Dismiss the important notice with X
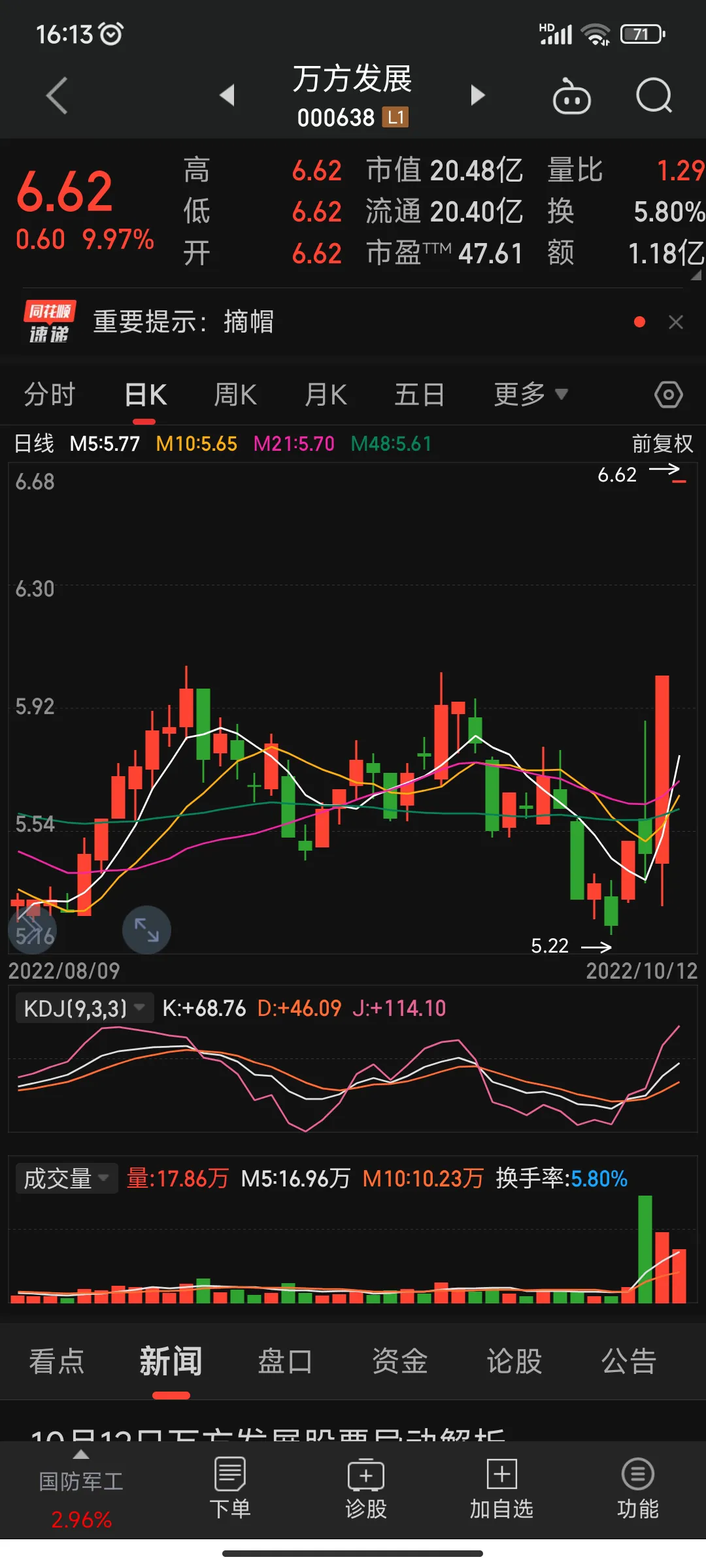Screen dimensions: 706x1568 [676, 322]
